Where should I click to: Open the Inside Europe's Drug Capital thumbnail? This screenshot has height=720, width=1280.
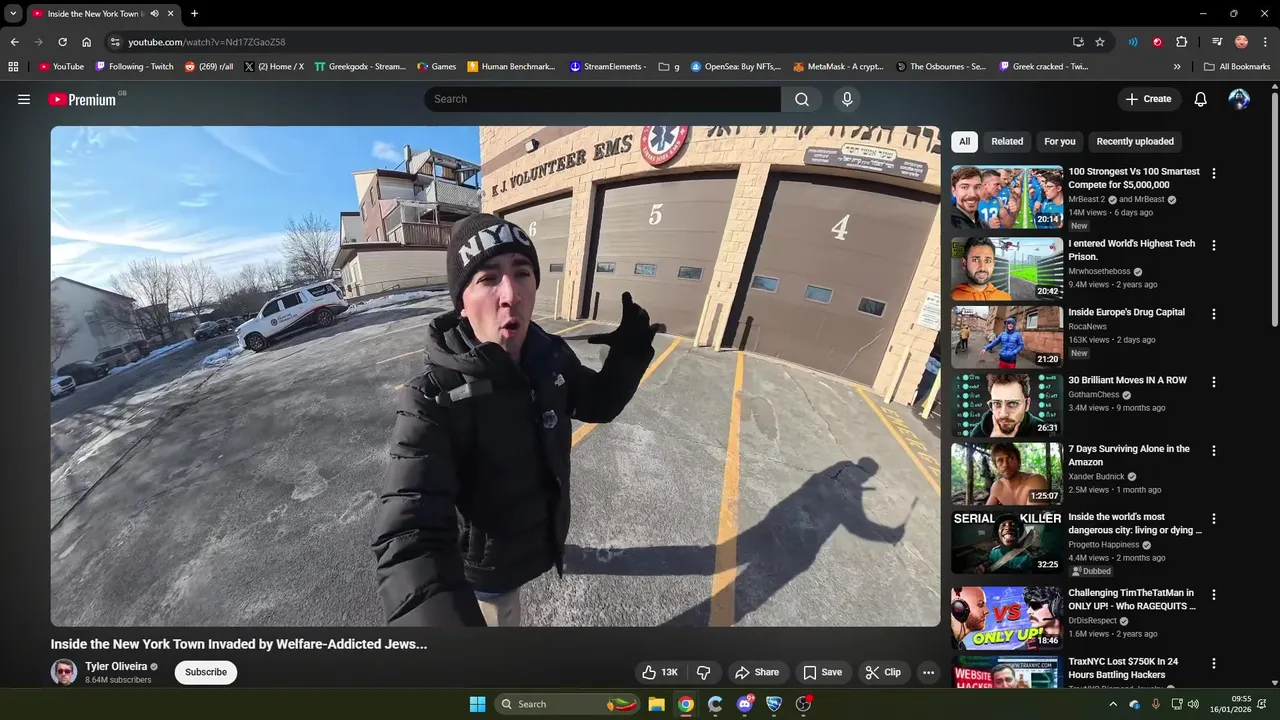tap(1007, 337)
